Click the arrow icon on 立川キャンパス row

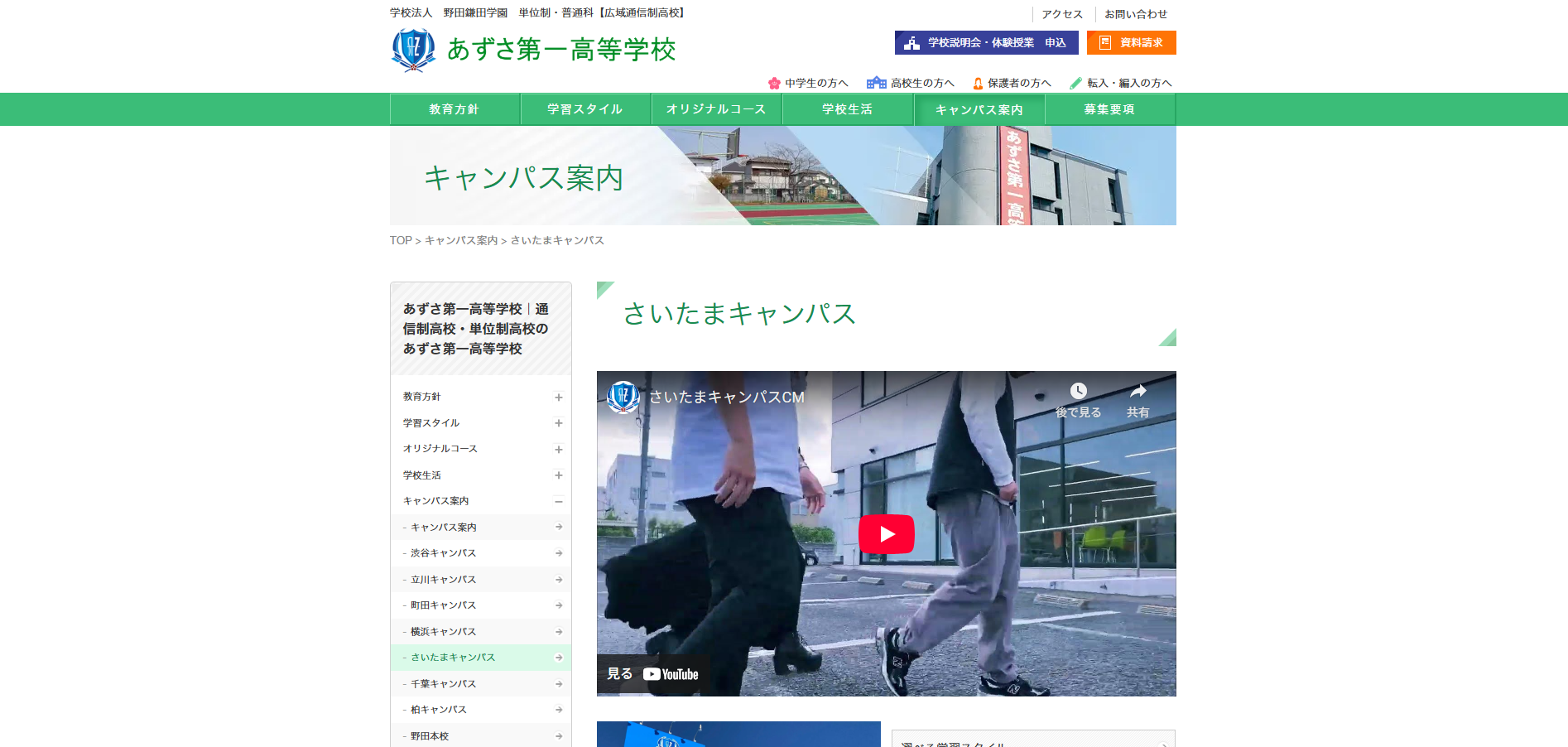559,580
